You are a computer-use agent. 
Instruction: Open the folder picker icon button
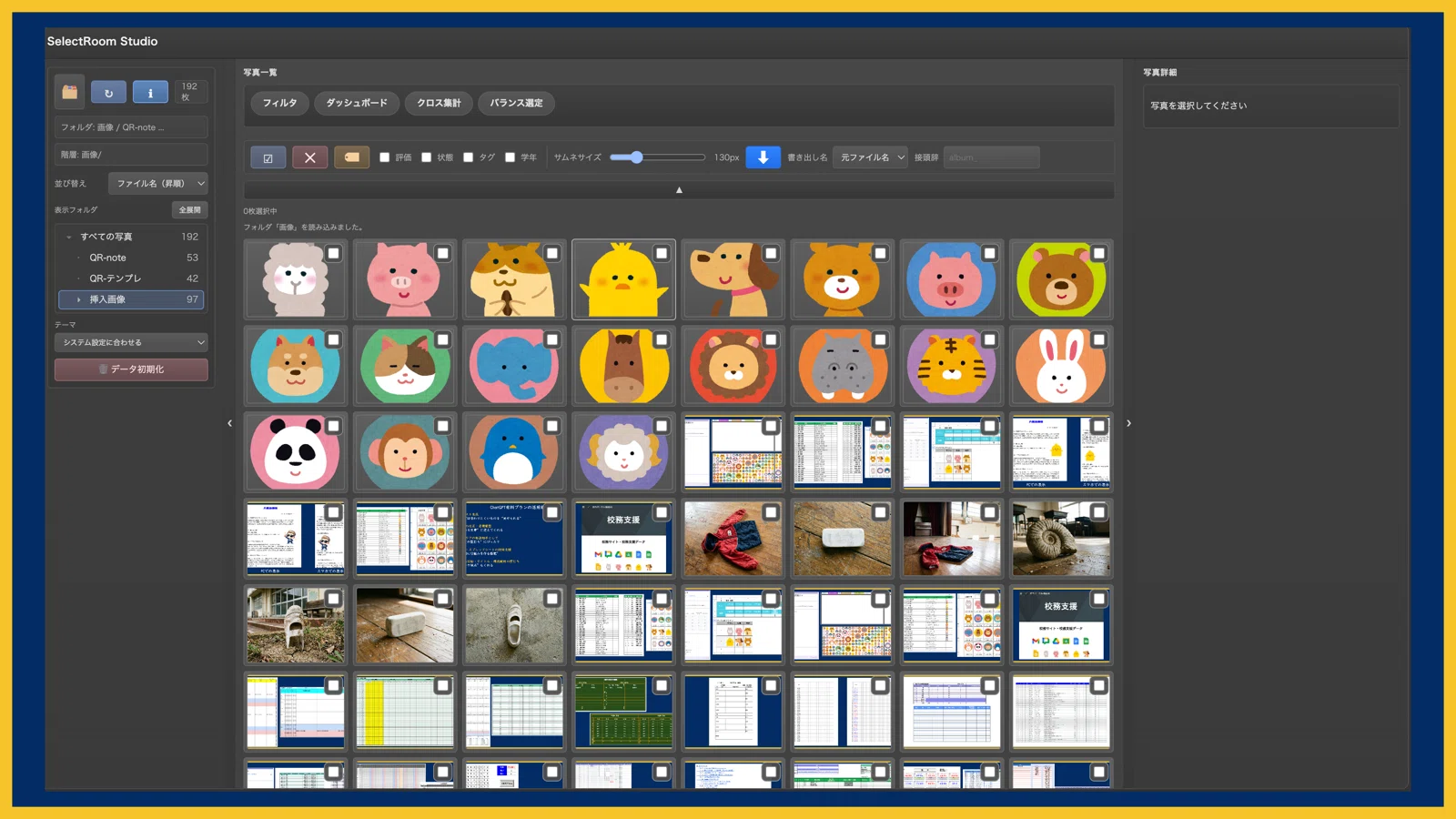tap(69, 92)
